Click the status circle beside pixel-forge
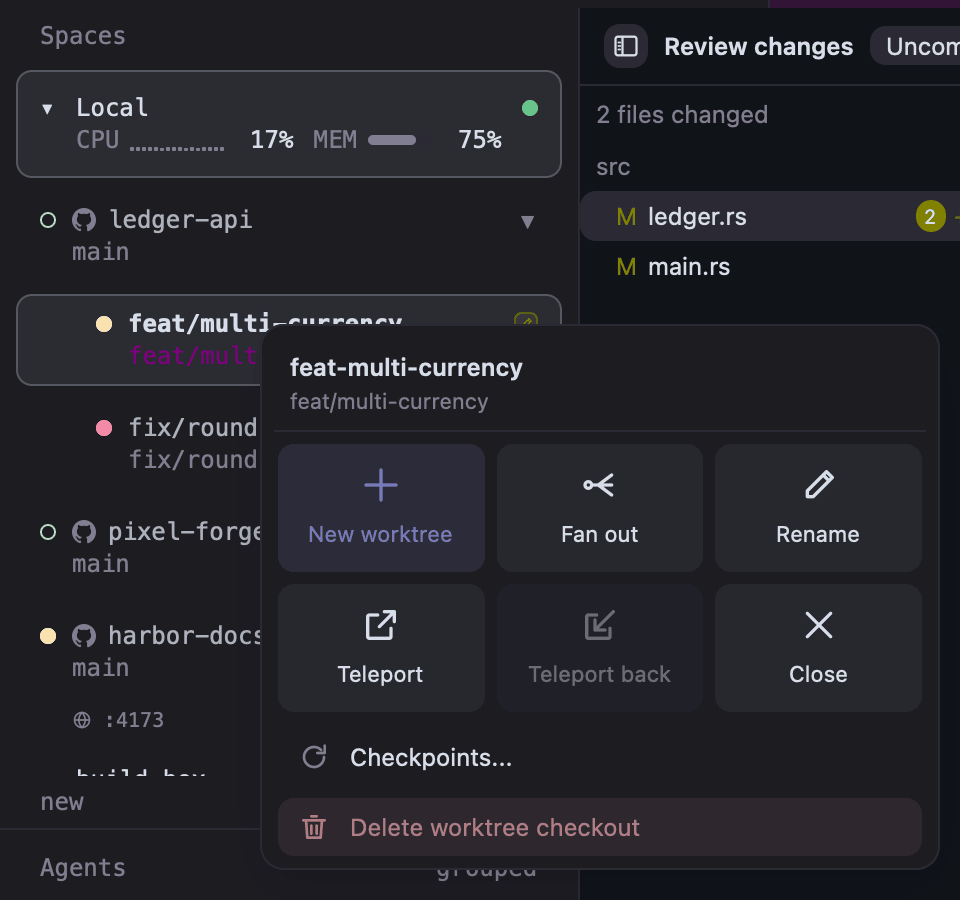 click(48, 532)
